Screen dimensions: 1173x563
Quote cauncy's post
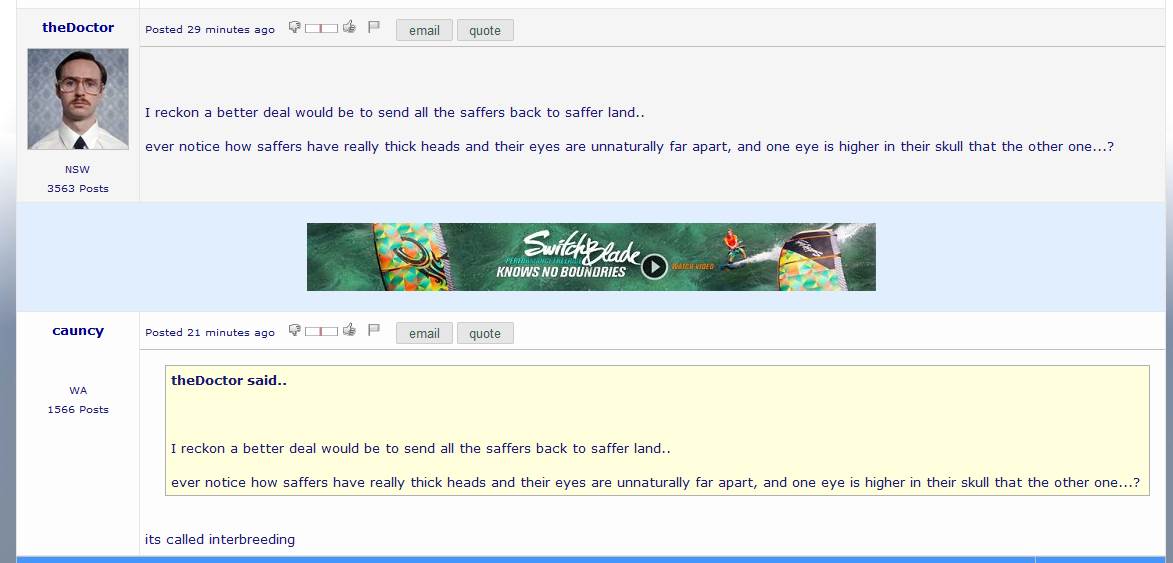pos(485,333)
